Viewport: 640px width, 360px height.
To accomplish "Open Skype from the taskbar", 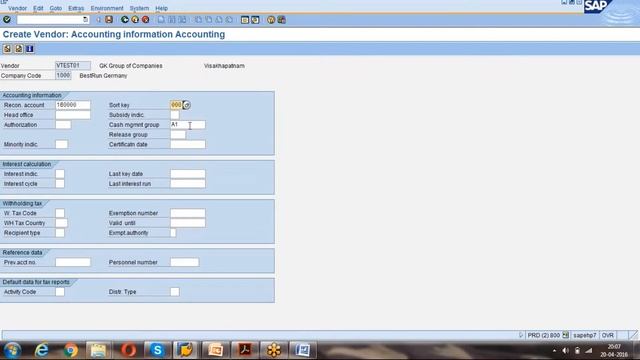I will 157,350.
